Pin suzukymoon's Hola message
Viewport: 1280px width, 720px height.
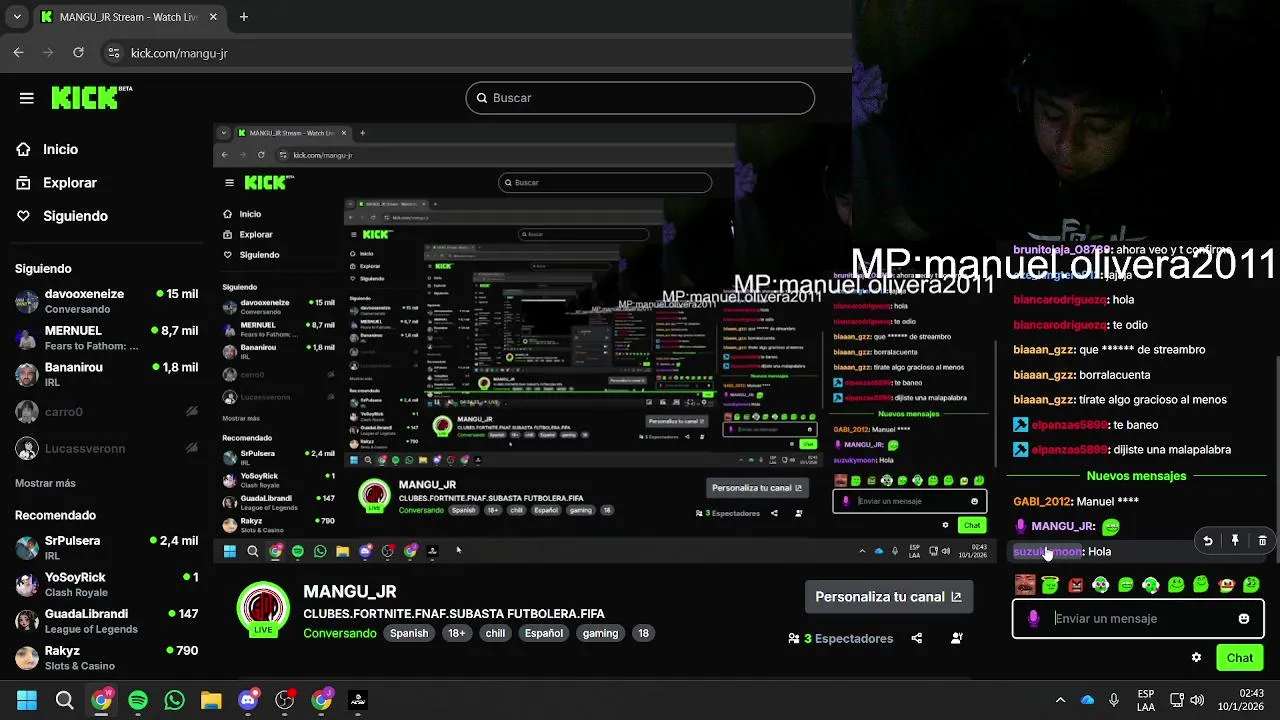click(1235, 541)
